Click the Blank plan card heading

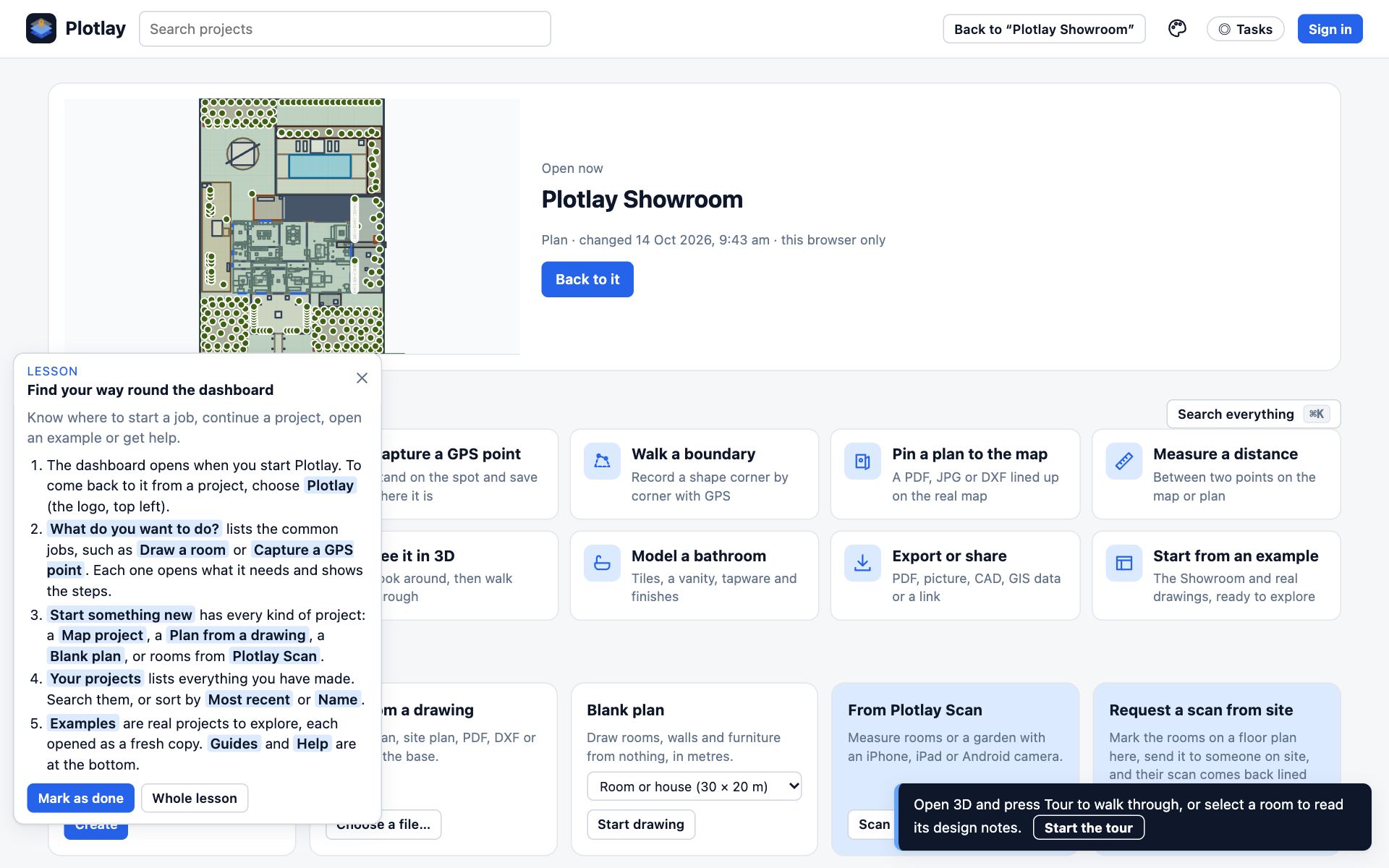pyautogui.click(x=625, y=710)
